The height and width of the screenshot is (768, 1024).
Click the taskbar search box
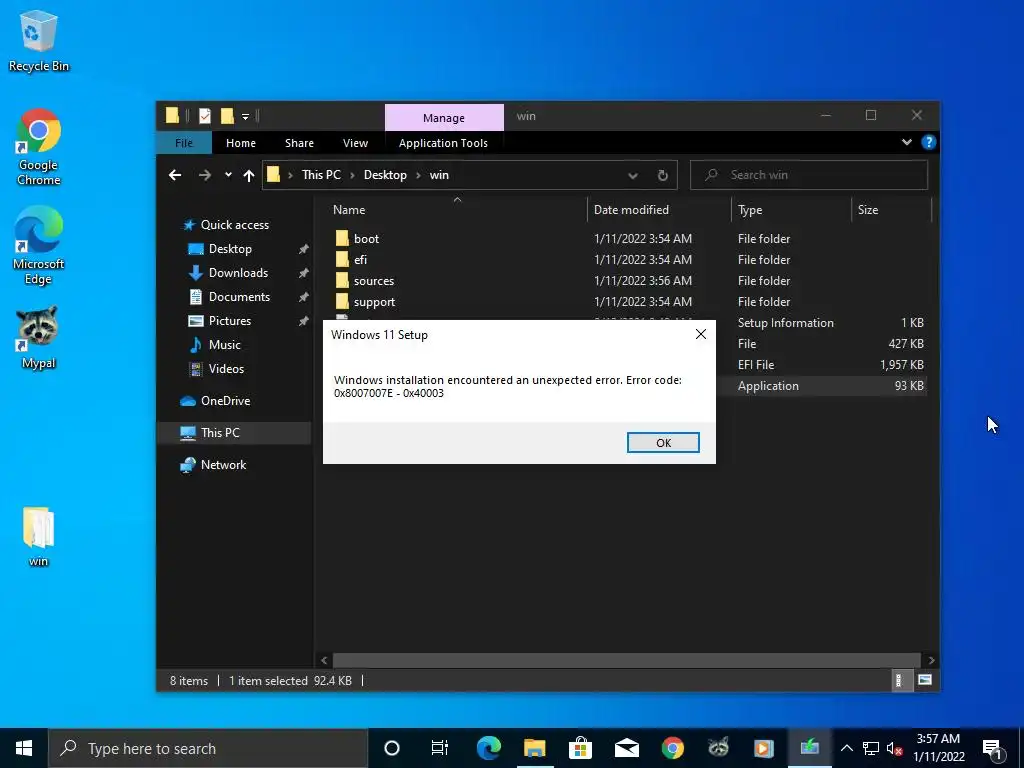(208, 748)
